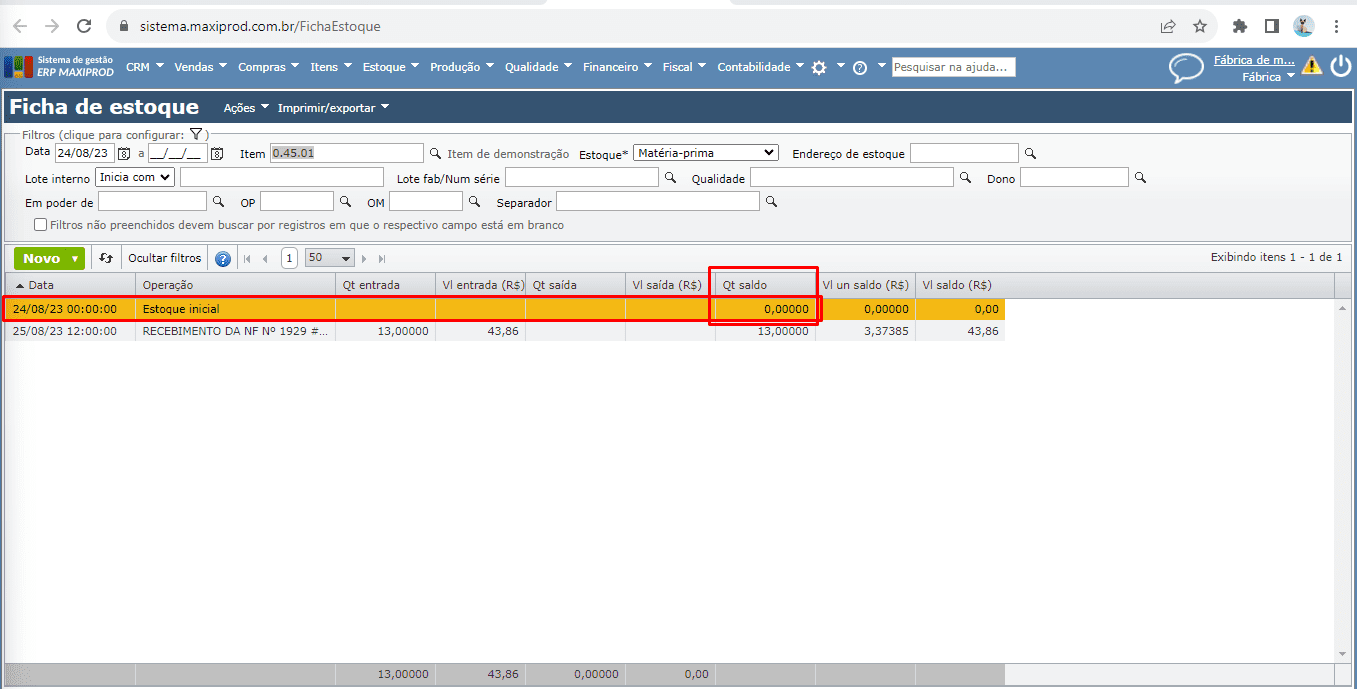The height and width of the screenshot is (689, 1357).
Task: Open the Compras menu
Action: (x=269, y=67)
